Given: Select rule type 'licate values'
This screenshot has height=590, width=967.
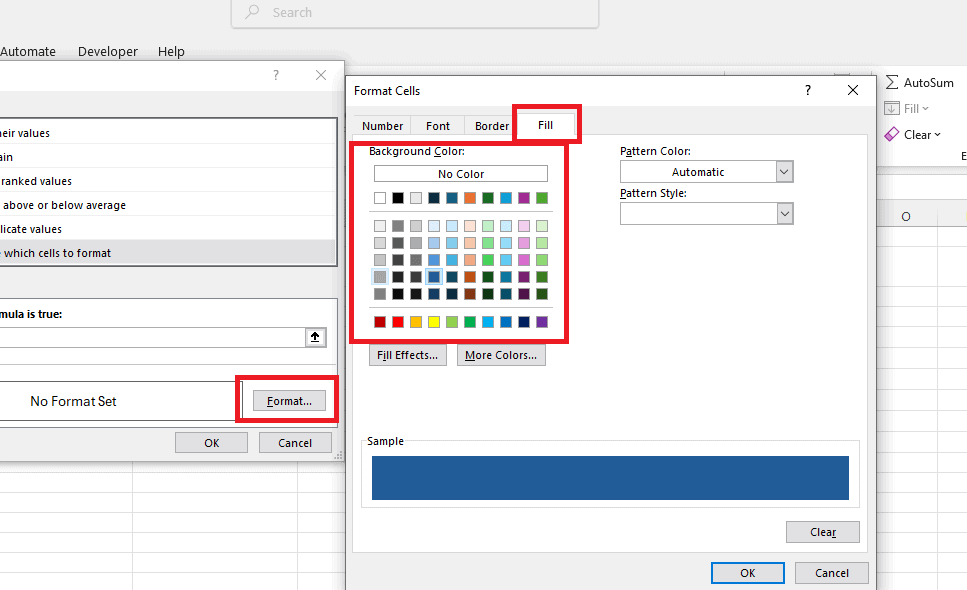Looking at the screenshot, I should click(167, 229).
